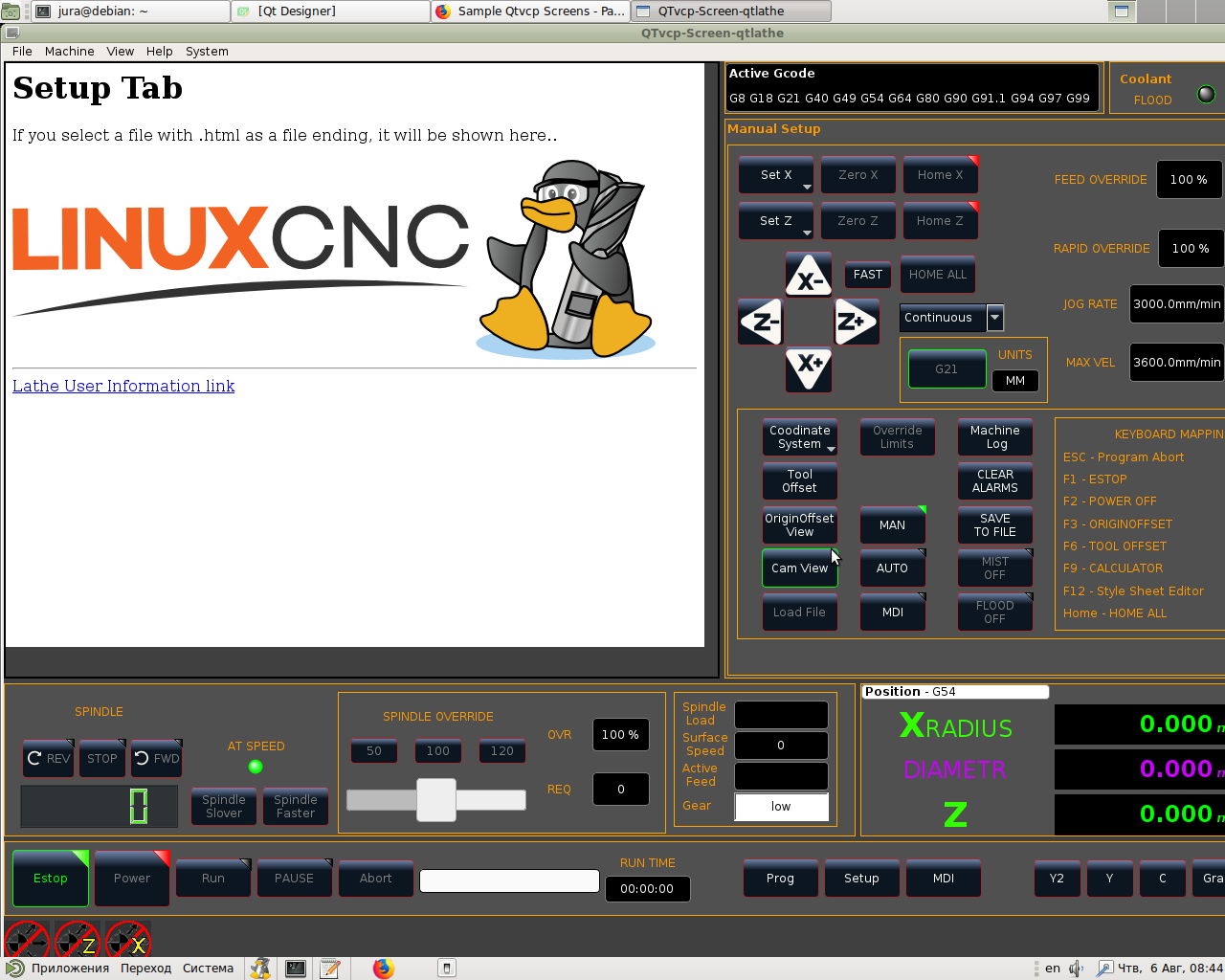Open the Continuous jog increment combo box
1225x980 pixels.
coord(951,318)
